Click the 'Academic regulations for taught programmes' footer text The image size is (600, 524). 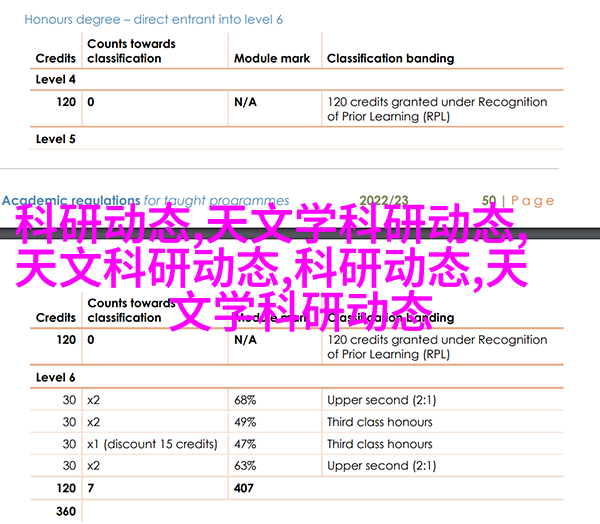coord(146,200)
